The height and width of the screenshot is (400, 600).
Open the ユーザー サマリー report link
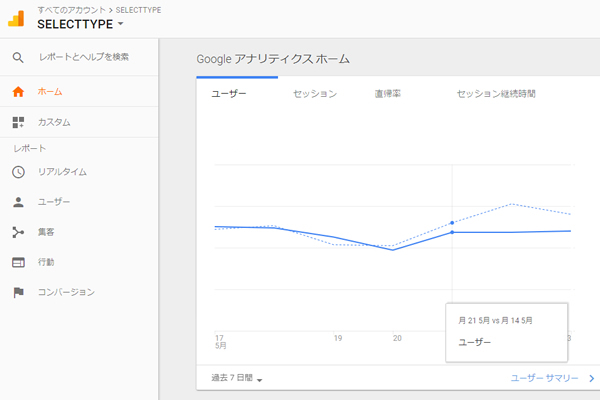point(544,379)
